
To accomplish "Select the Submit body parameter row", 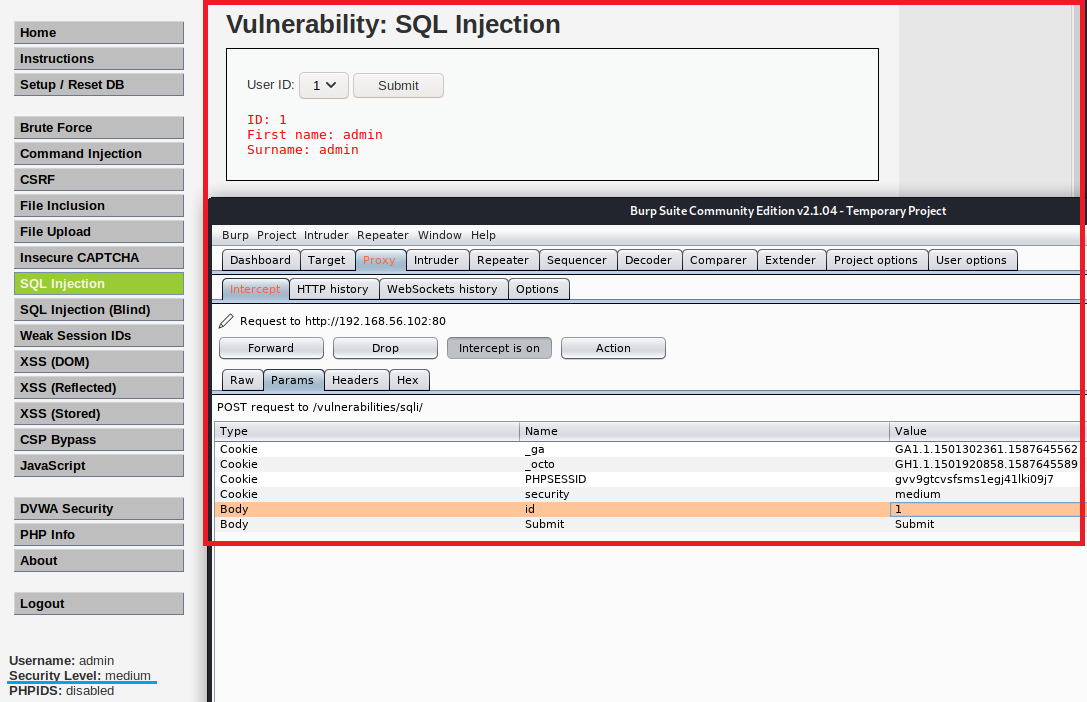I will [648, 524].
